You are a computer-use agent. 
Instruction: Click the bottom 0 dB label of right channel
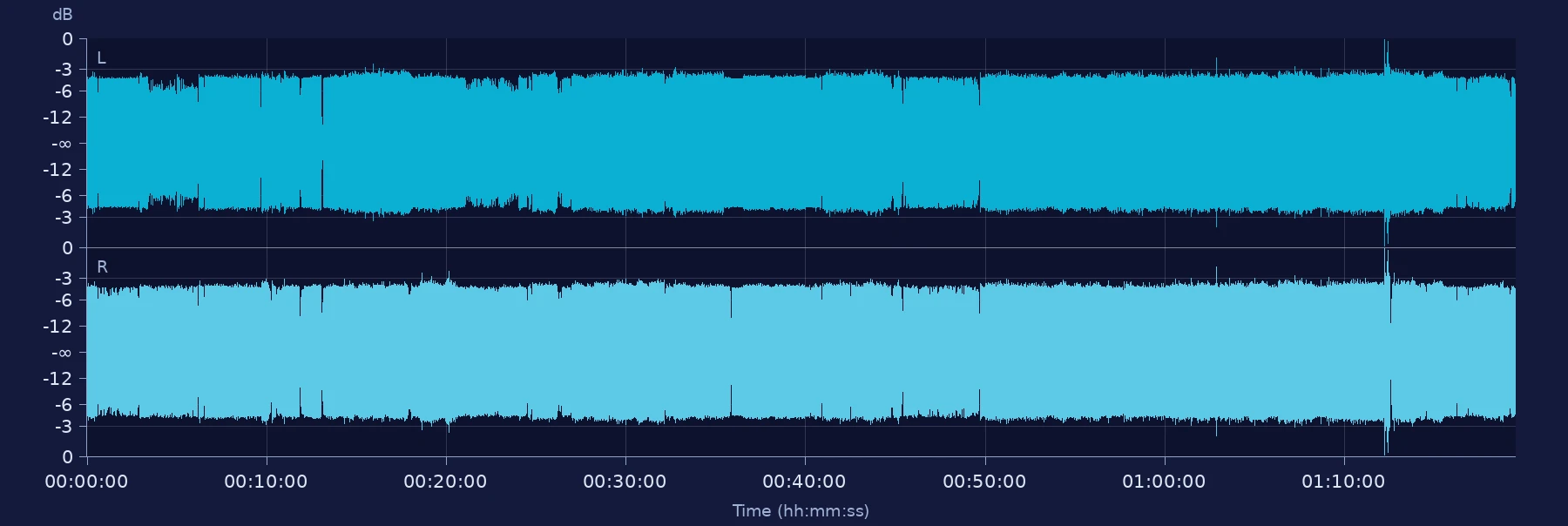point(67,457)
